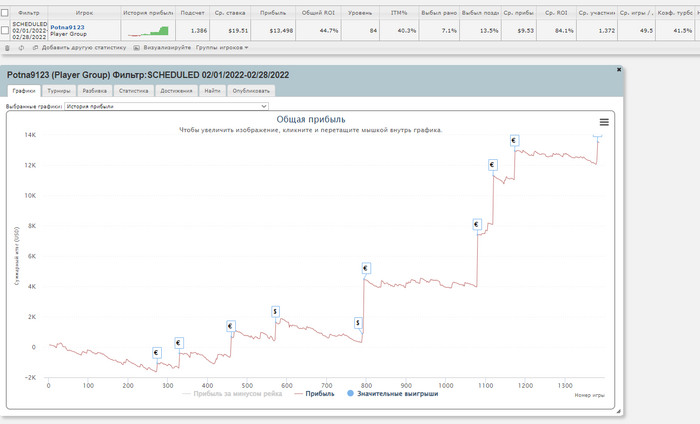Viewport: 700px width, 424px height.
Task: Click the $19.51 average stake cell
Action: [x=230, y=31]
